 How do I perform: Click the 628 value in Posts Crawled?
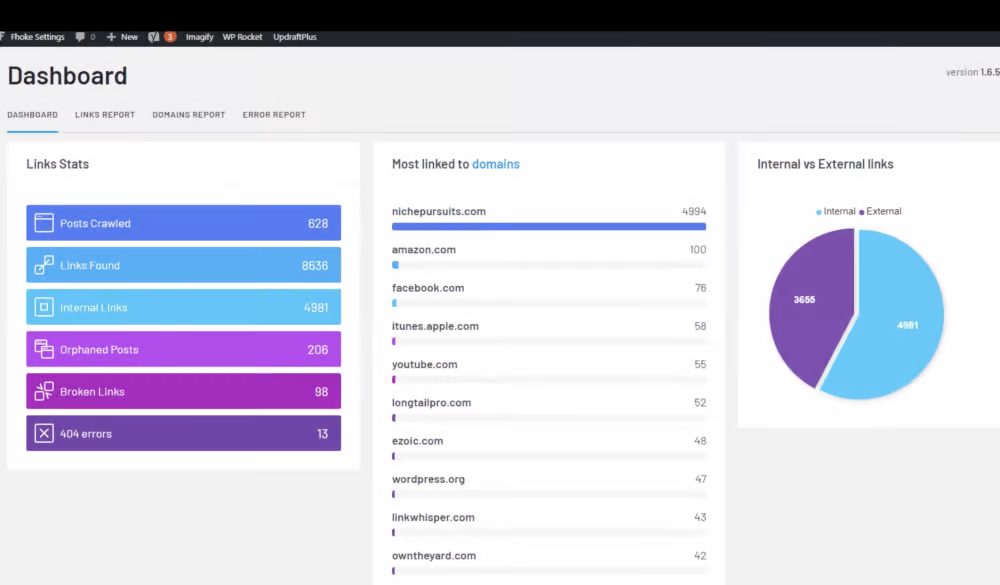pyautogui.click(x=318, y=223)
